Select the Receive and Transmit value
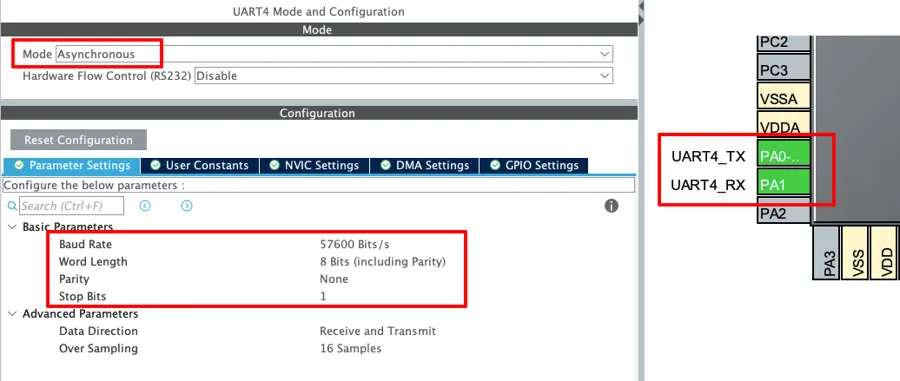 (378, 331)
